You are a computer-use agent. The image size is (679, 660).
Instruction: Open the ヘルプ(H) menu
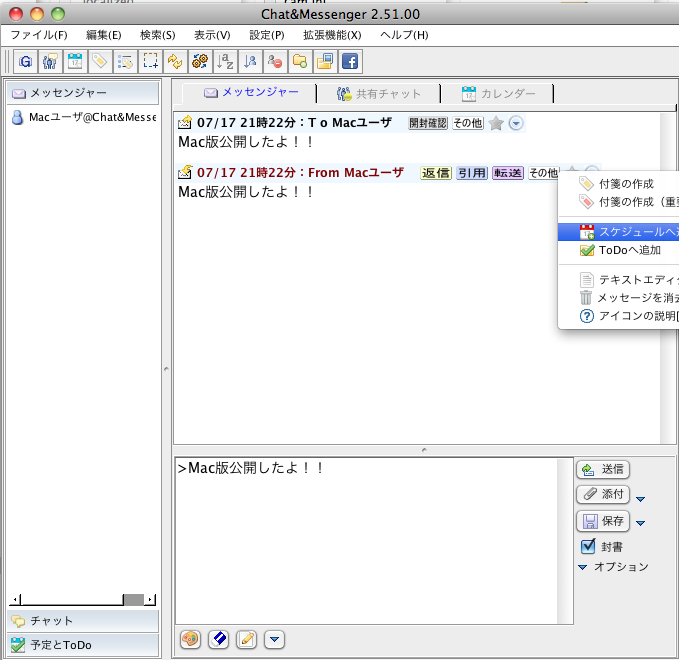(x=404, y=35)
